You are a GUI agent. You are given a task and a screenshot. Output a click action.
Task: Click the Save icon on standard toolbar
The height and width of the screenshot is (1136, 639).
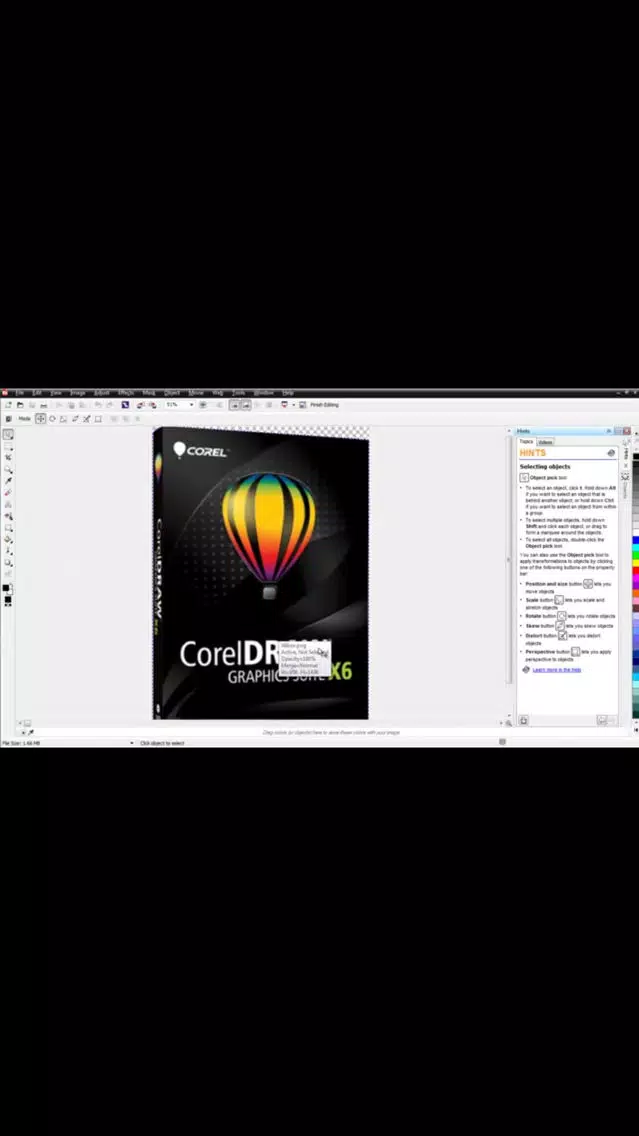tap(32, 405)
